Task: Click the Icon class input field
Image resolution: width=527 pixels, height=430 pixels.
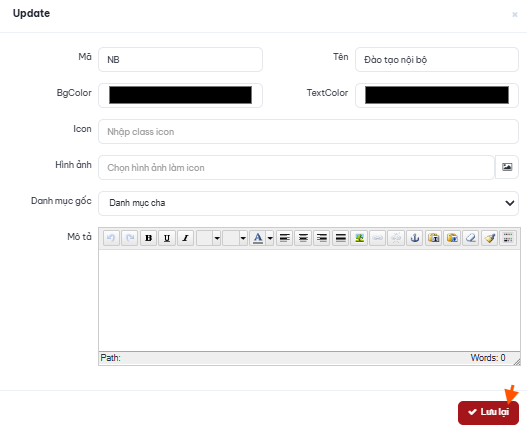Action: [x=308, y=131]
